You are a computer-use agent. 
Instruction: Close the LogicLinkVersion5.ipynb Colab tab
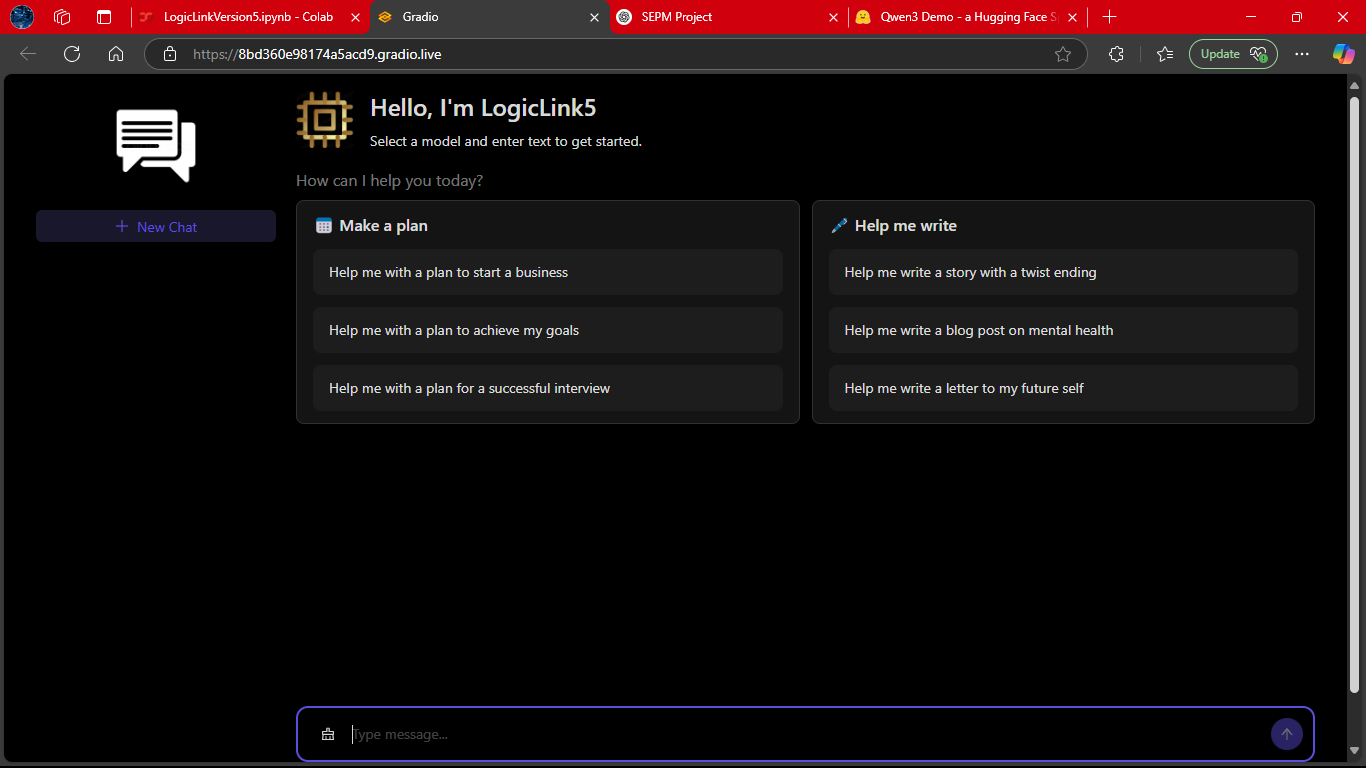click(355, 17)
